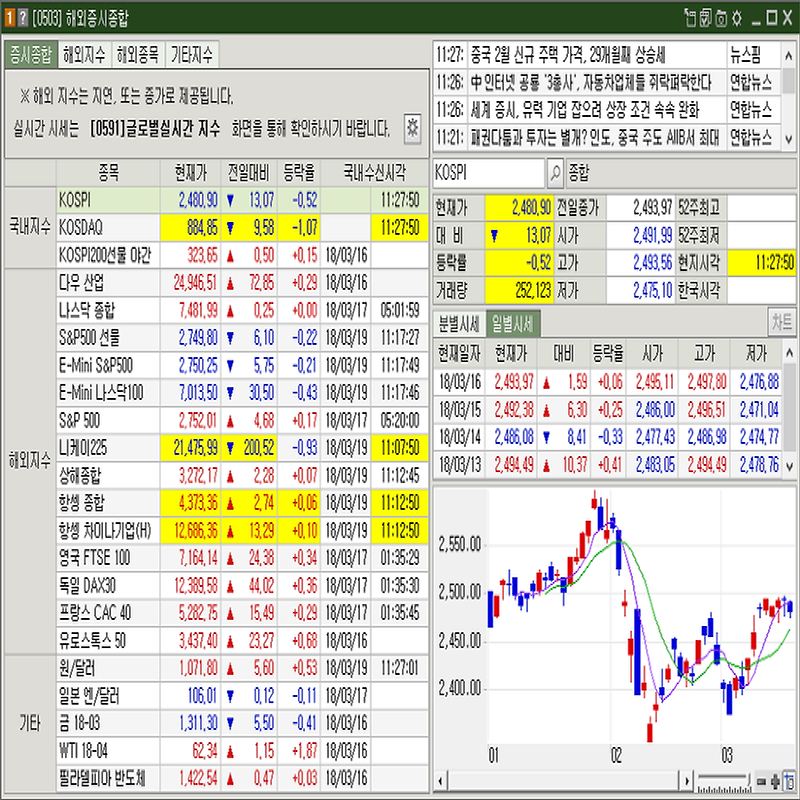
Task: Select the 분별시세 tab
Action: pyautogui.click(x=457, y=323)
